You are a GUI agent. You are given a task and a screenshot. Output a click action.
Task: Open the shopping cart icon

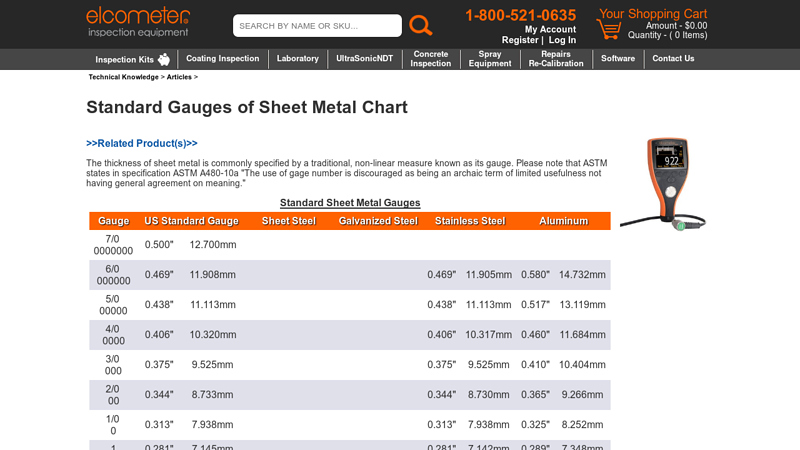(x=609, y=29)
